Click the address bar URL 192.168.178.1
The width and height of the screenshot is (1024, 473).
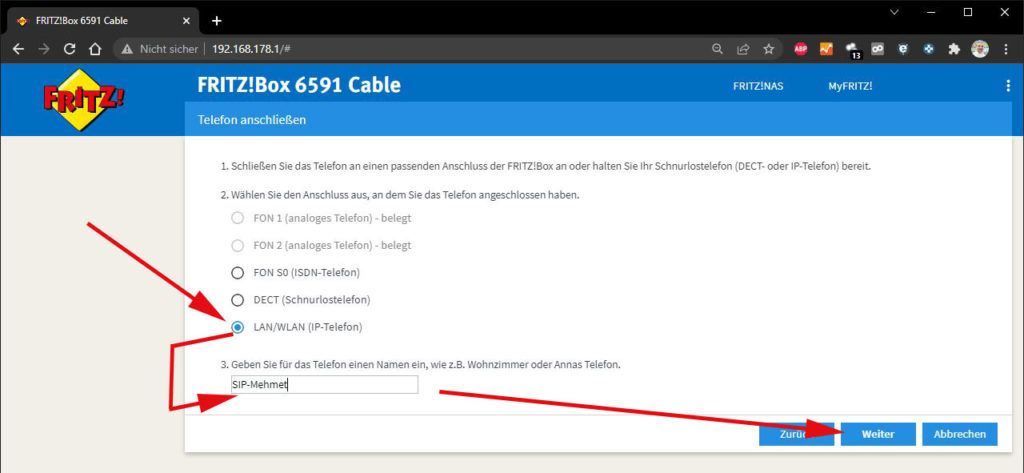tap(251, 49)
